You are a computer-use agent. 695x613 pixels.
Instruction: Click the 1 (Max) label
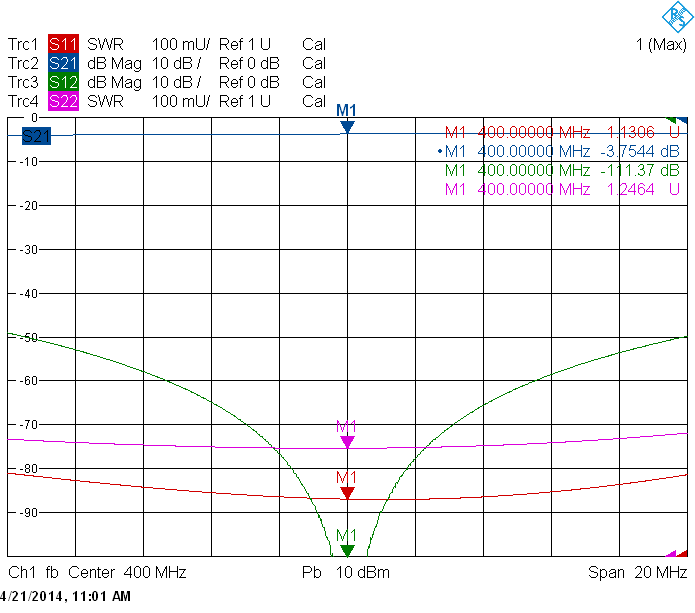pyautogui.click(x=661, y=44)
